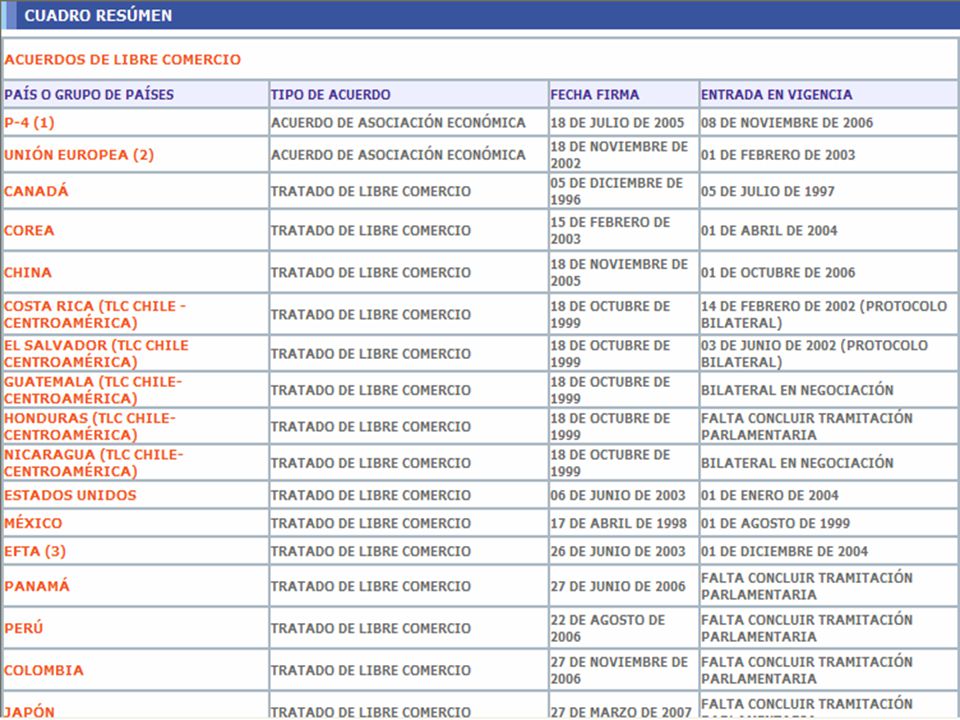The image size is (960, 720).
Task: Open the UNIÓN EUROPEA (2) link
Action: pos(79,155)
